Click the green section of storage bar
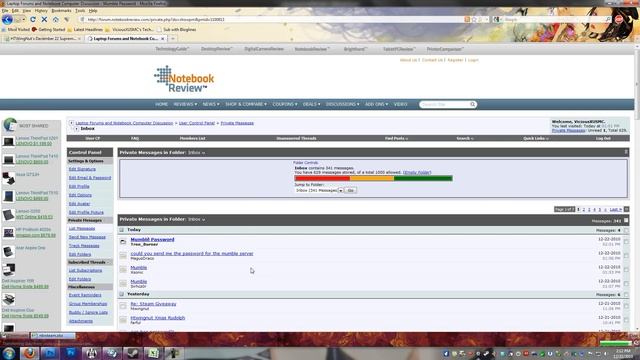The width and height of the screenshot is (640, 360). coord(423,178)
